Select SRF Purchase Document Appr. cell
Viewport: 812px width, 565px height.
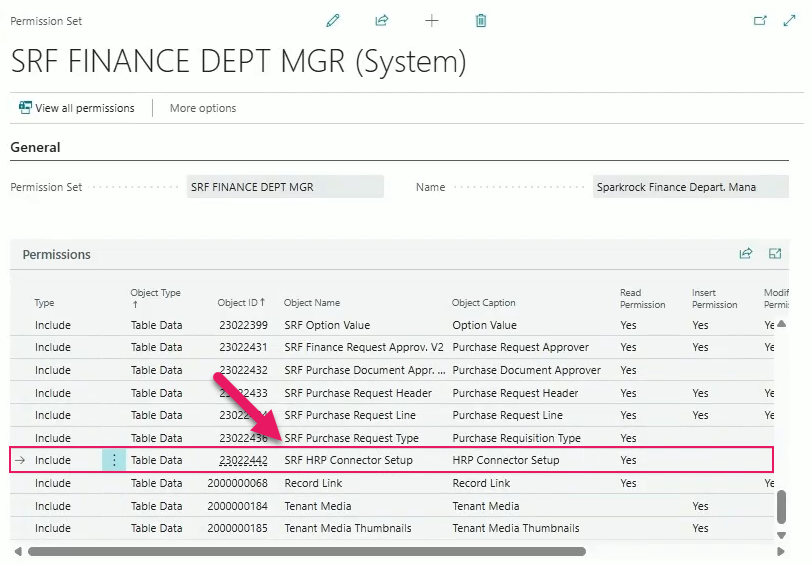365,370
